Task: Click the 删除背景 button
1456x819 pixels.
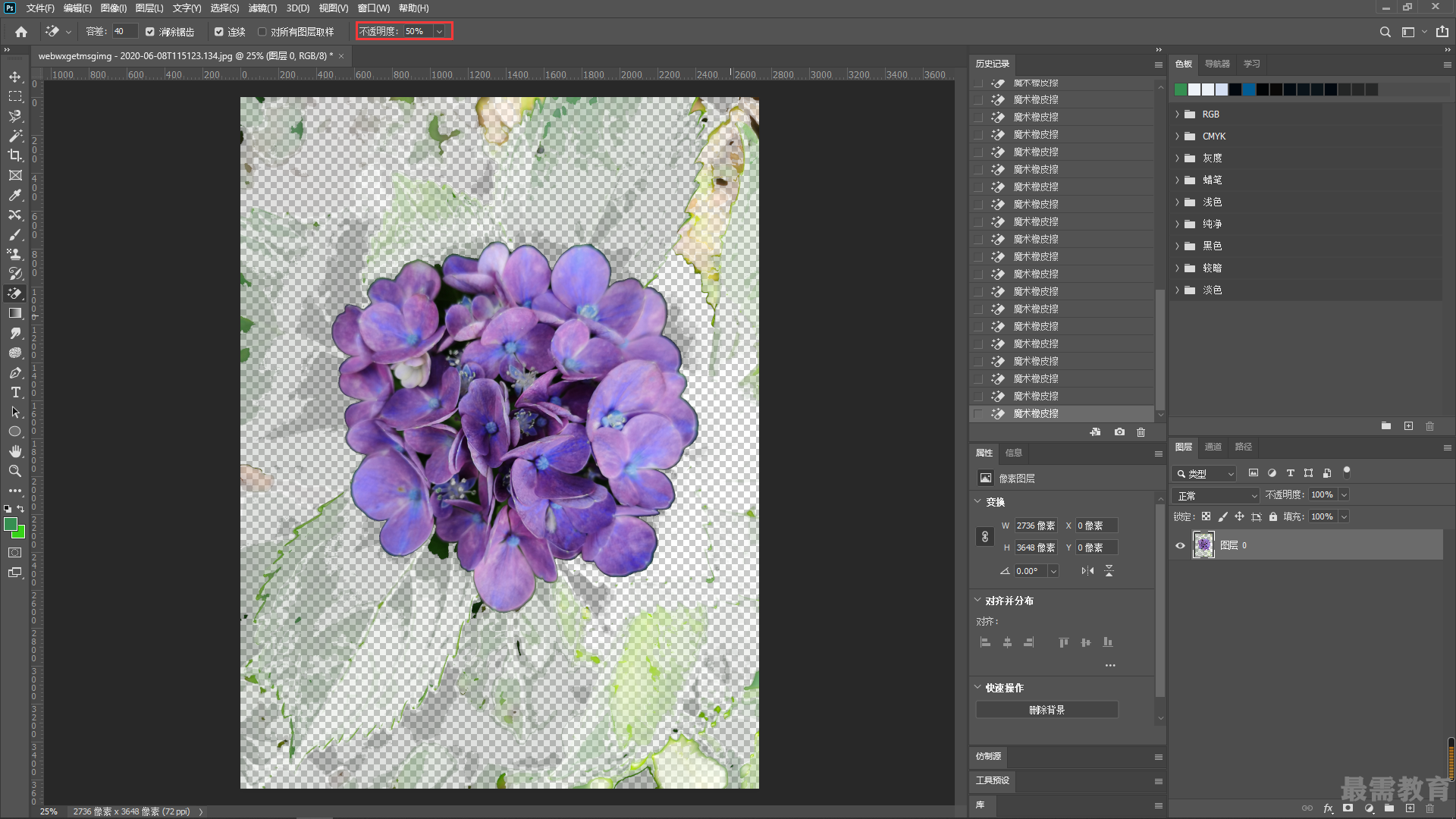Action: (1046, 710)
